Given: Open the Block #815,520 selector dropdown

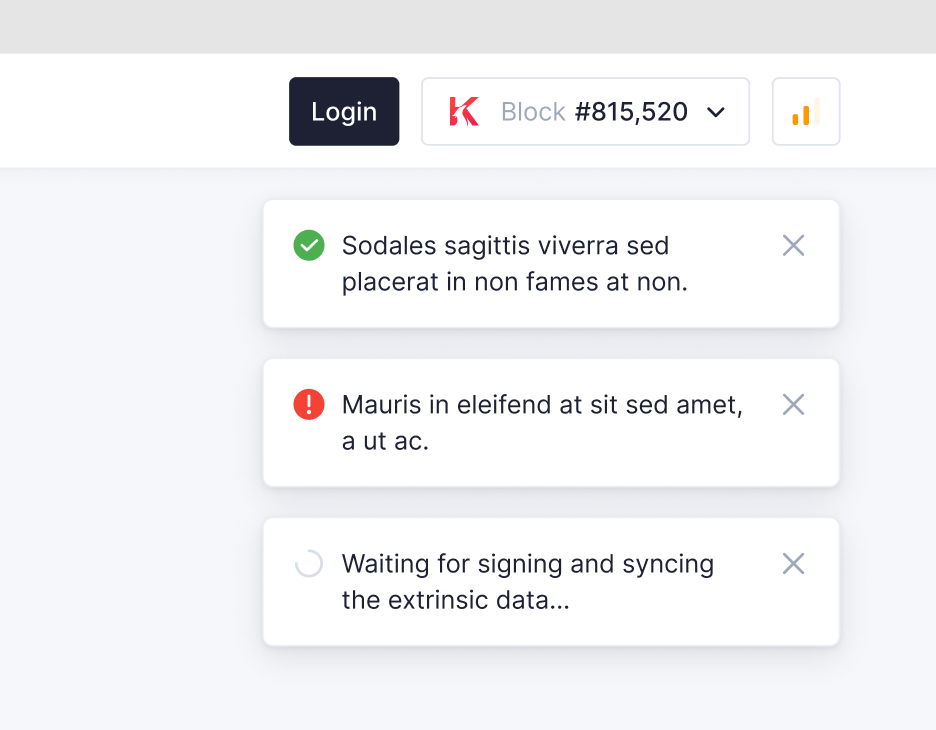Looking at the screenshot, I should pyautogui.click(x=585, y=111).
